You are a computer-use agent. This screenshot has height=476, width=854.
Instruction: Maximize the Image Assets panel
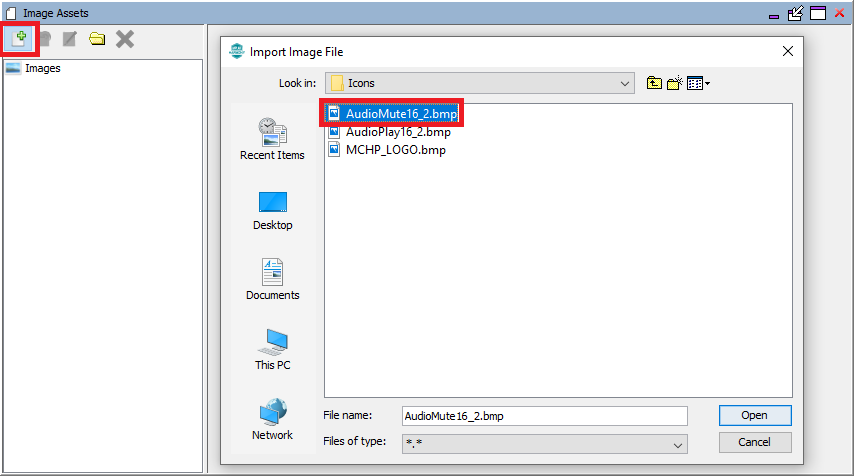818,13
